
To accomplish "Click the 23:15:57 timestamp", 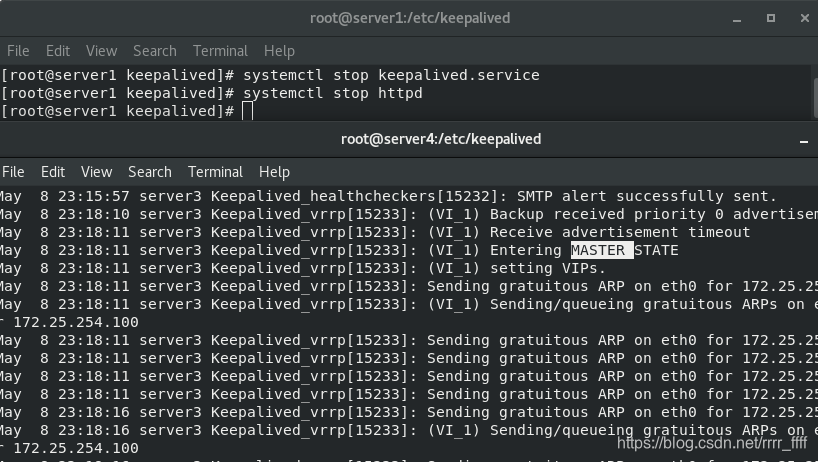I will pyautogui.click(x=93, y=197).
